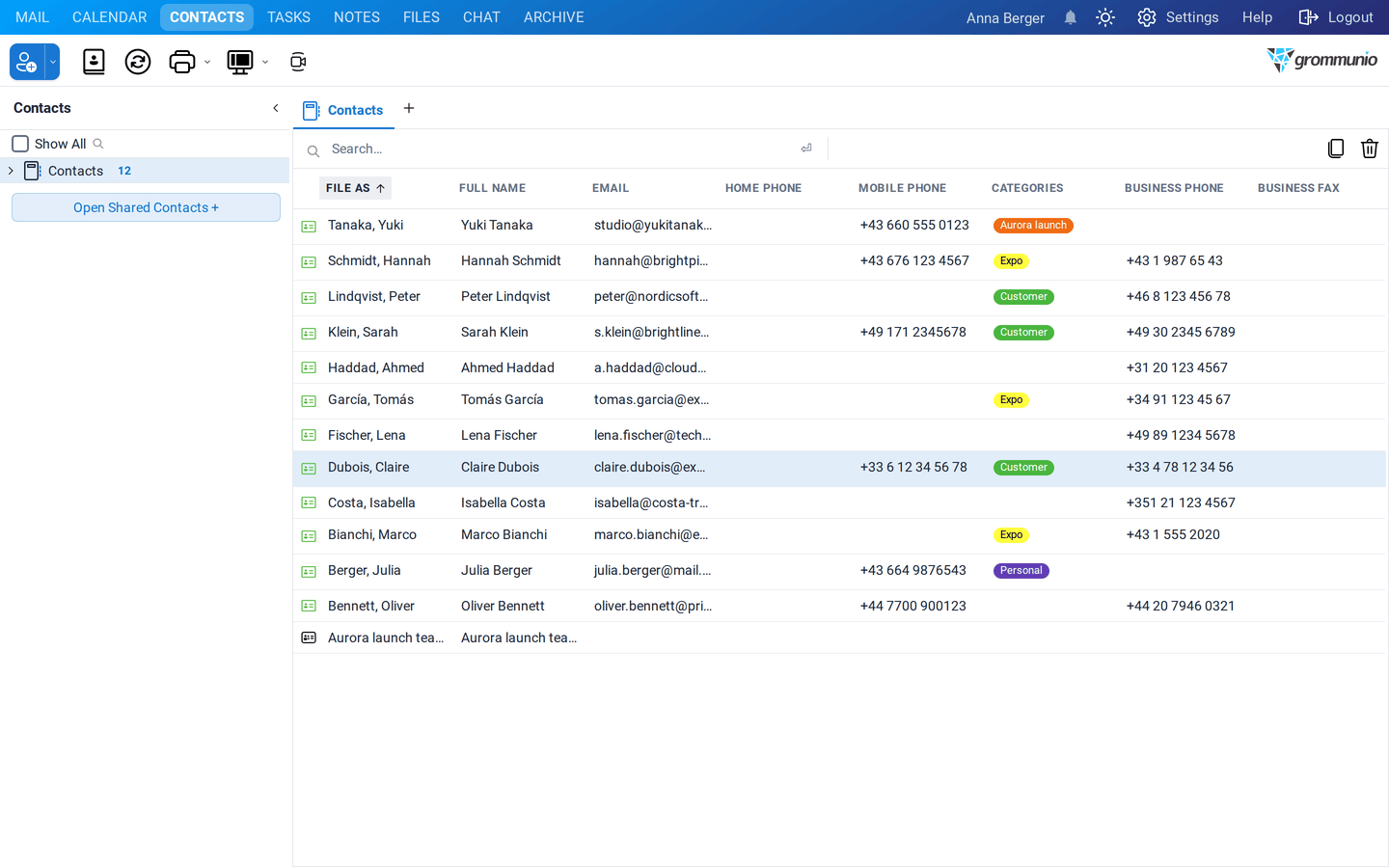Click mobile phone +49 171 2345678

click(913, 332)
